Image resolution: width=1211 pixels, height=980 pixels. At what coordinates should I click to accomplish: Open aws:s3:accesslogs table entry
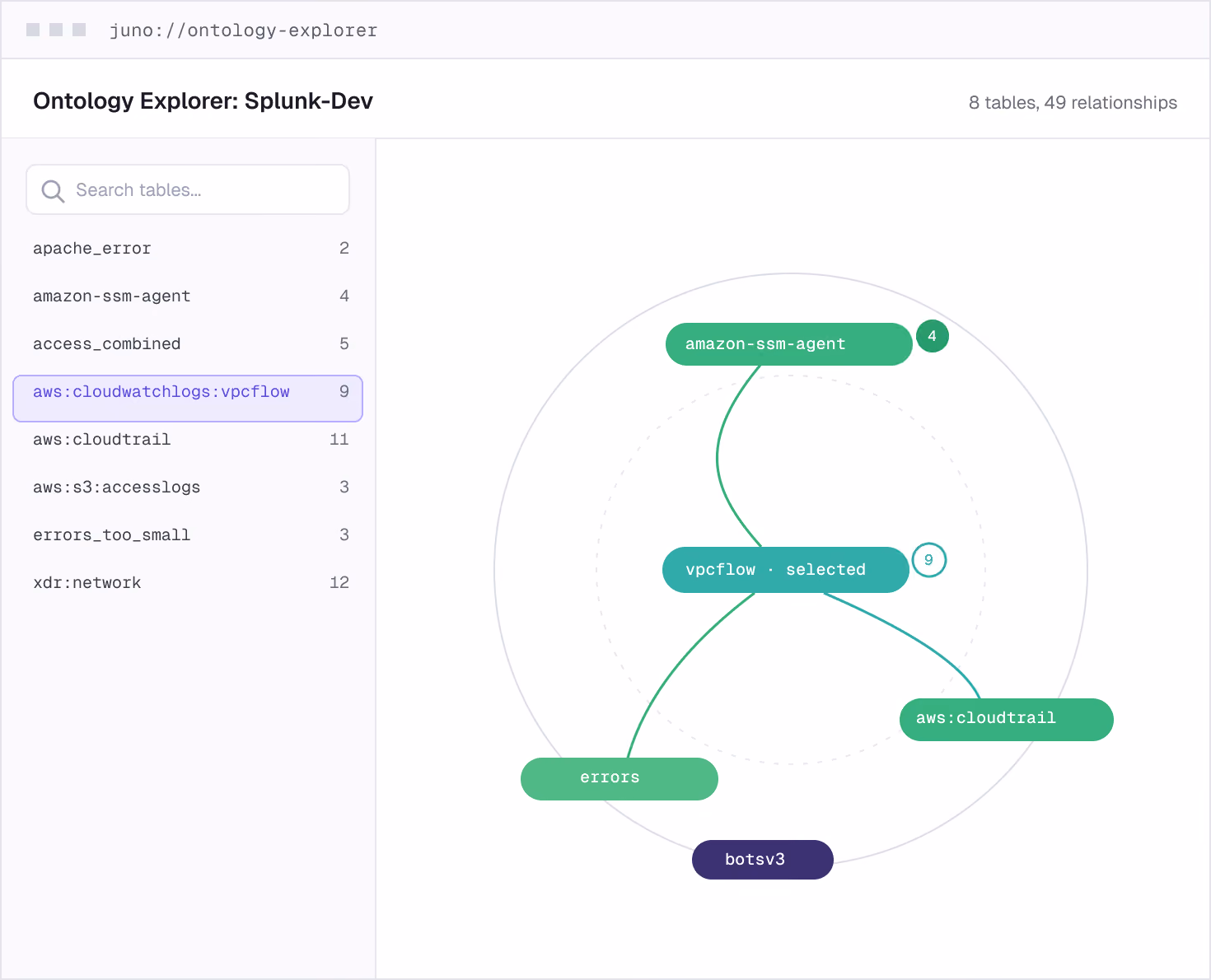(x=188, y=488)
